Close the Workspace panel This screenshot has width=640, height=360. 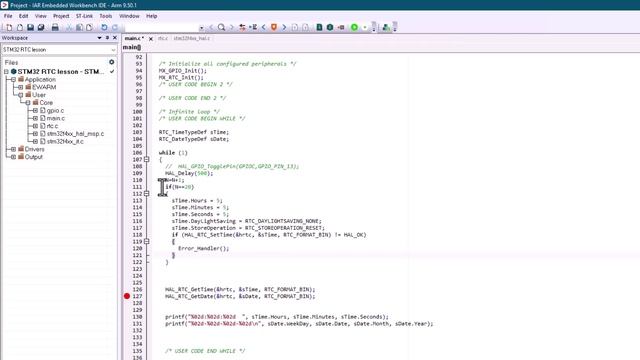[x=115, y=38]
